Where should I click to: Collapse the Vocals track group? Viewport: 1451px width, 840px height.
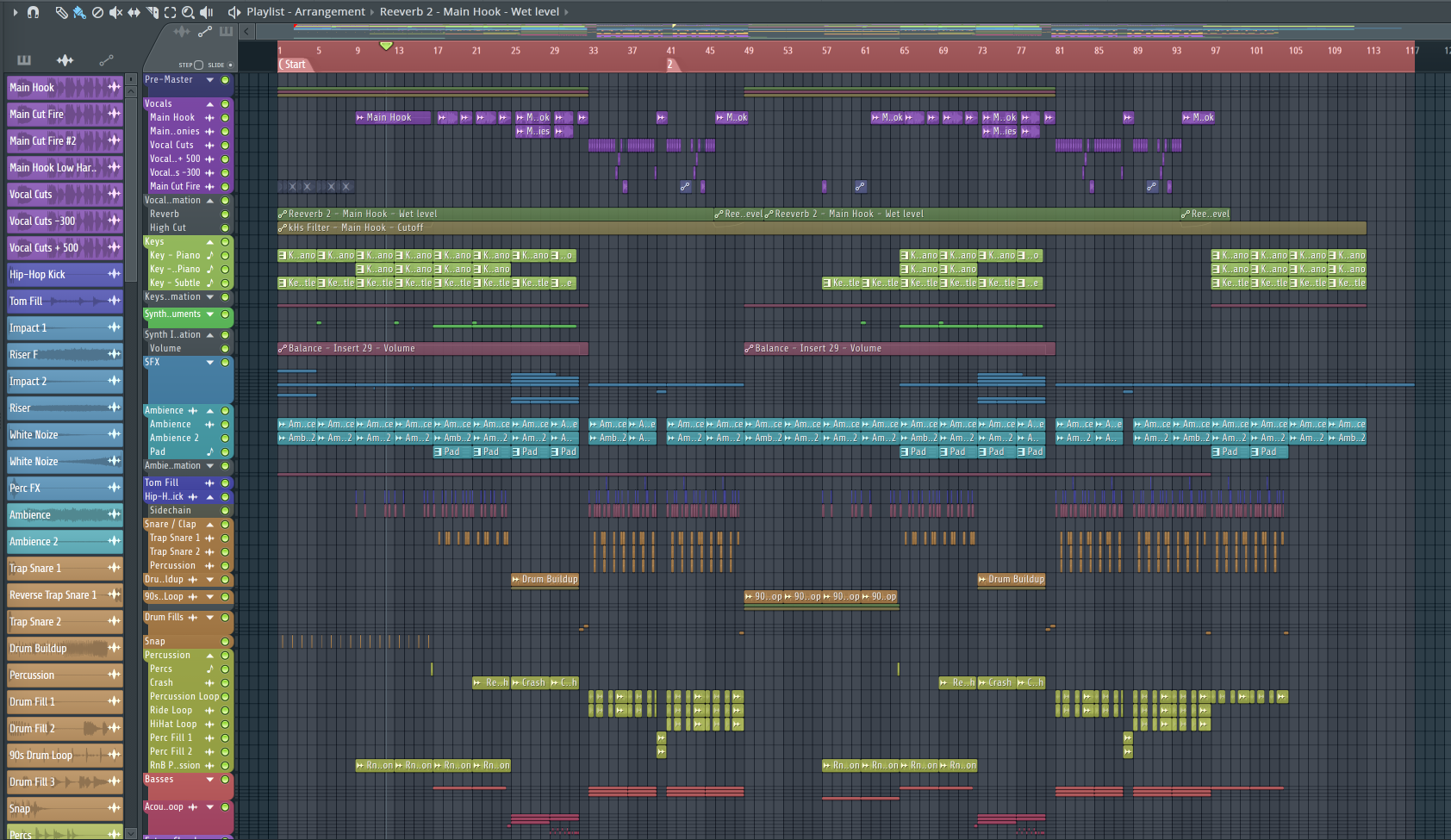(x=209, y=104)
